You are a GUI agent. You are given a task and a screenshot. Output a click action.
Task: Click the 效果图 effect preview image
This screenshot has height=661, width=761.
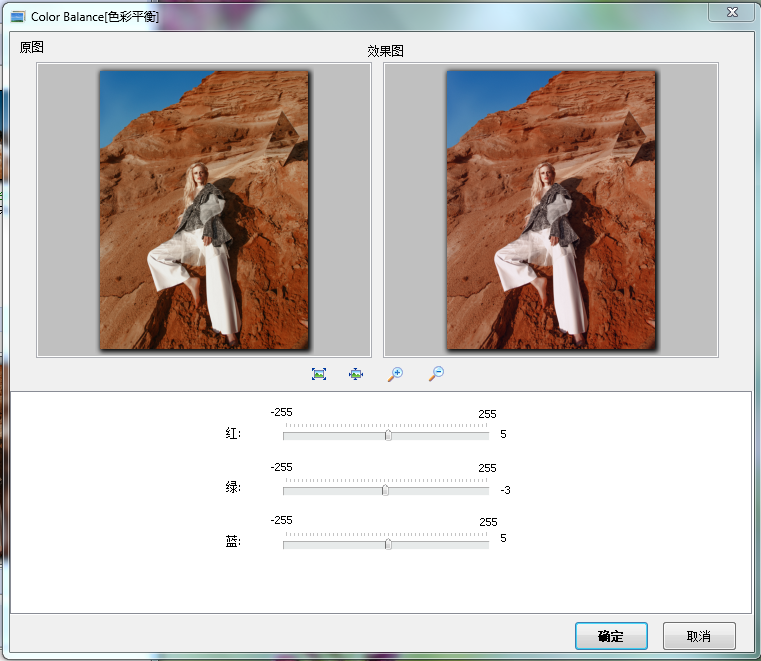tap(551, 210)
